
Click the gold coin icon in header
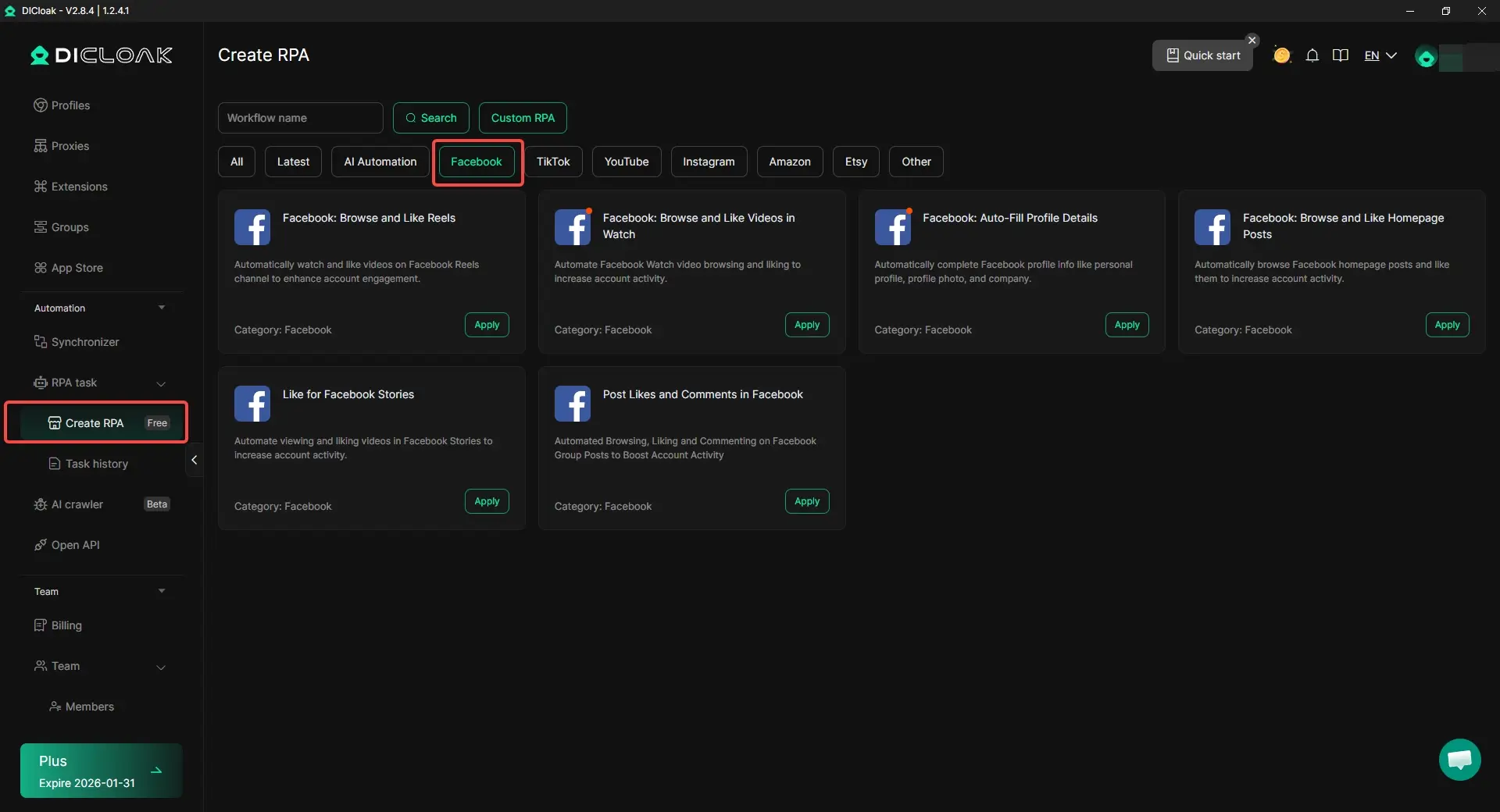coord(1281,55)
